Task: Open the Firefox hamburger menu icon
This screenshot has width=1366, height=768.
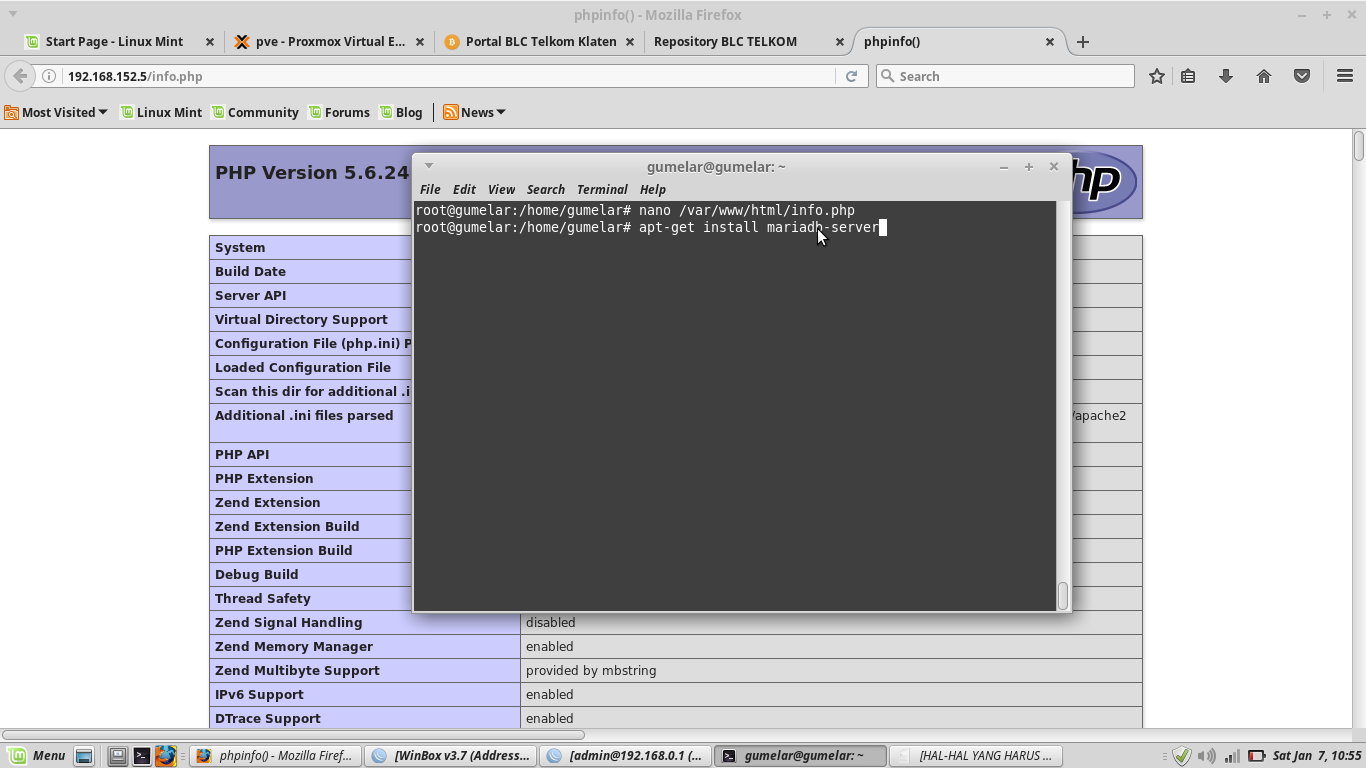Action: pyautogui.click(x=1344, y=75)
